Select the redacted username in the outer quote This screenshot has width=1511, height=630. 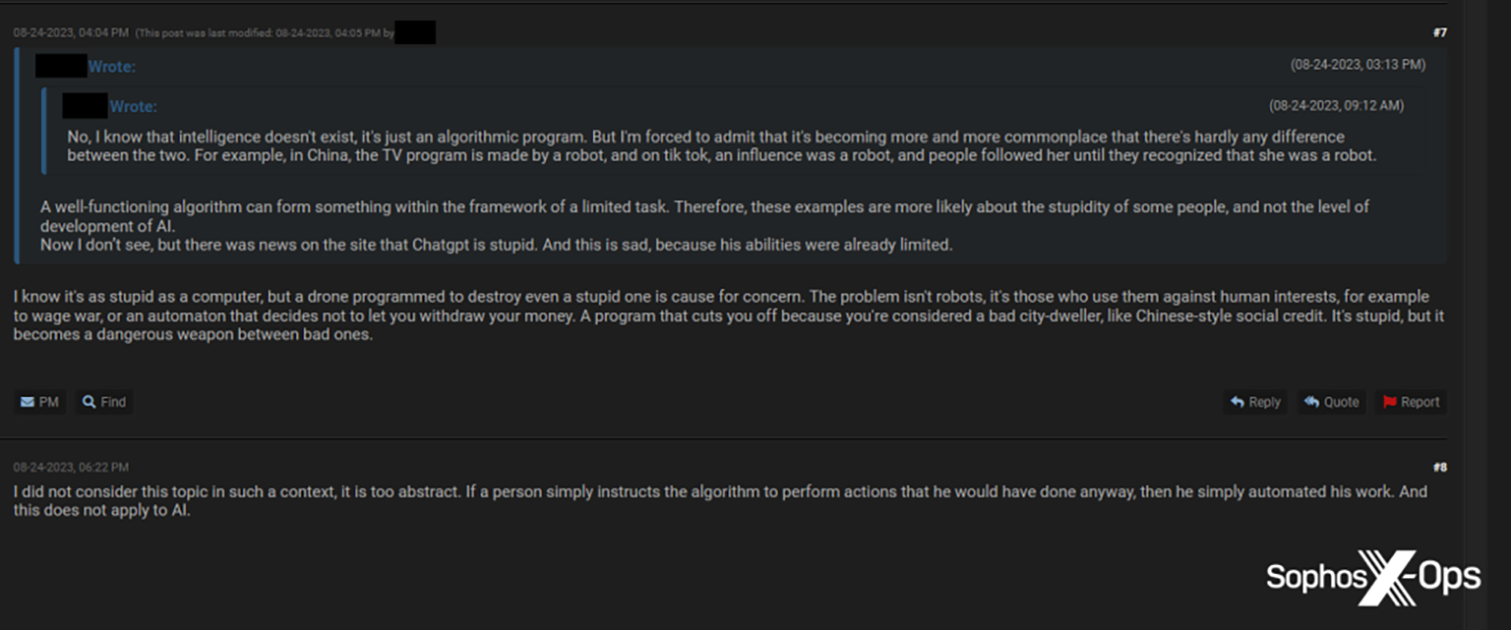pos(61,67)
